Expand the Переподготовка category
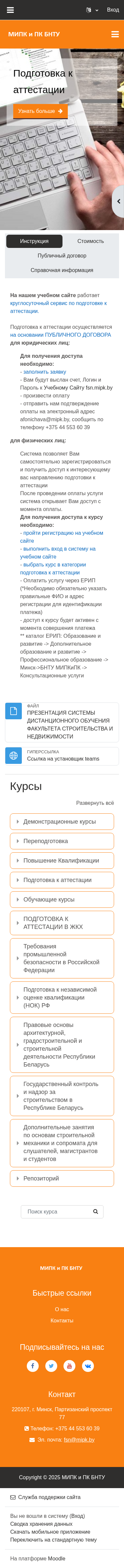 [62, 841]
